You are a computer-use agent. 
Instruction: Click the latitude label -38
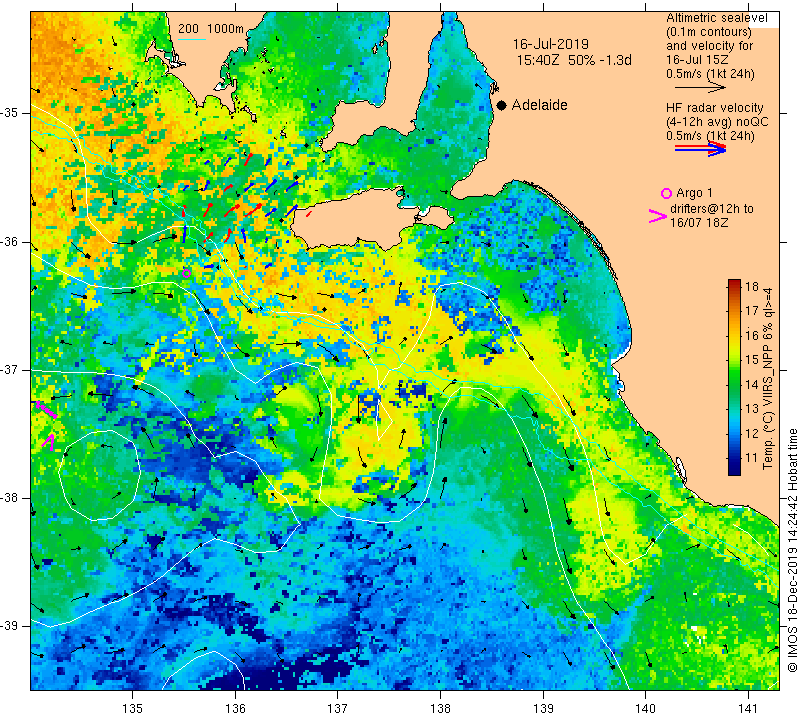click(10, 498)
